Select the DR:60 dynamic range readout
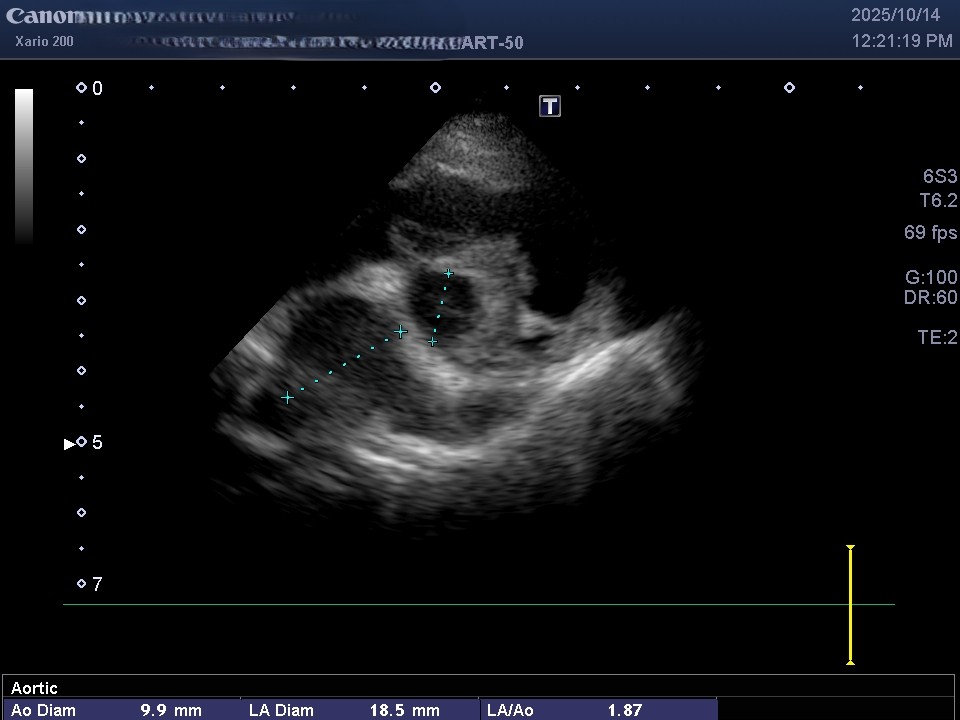960x720 pixels. [930, 298]
